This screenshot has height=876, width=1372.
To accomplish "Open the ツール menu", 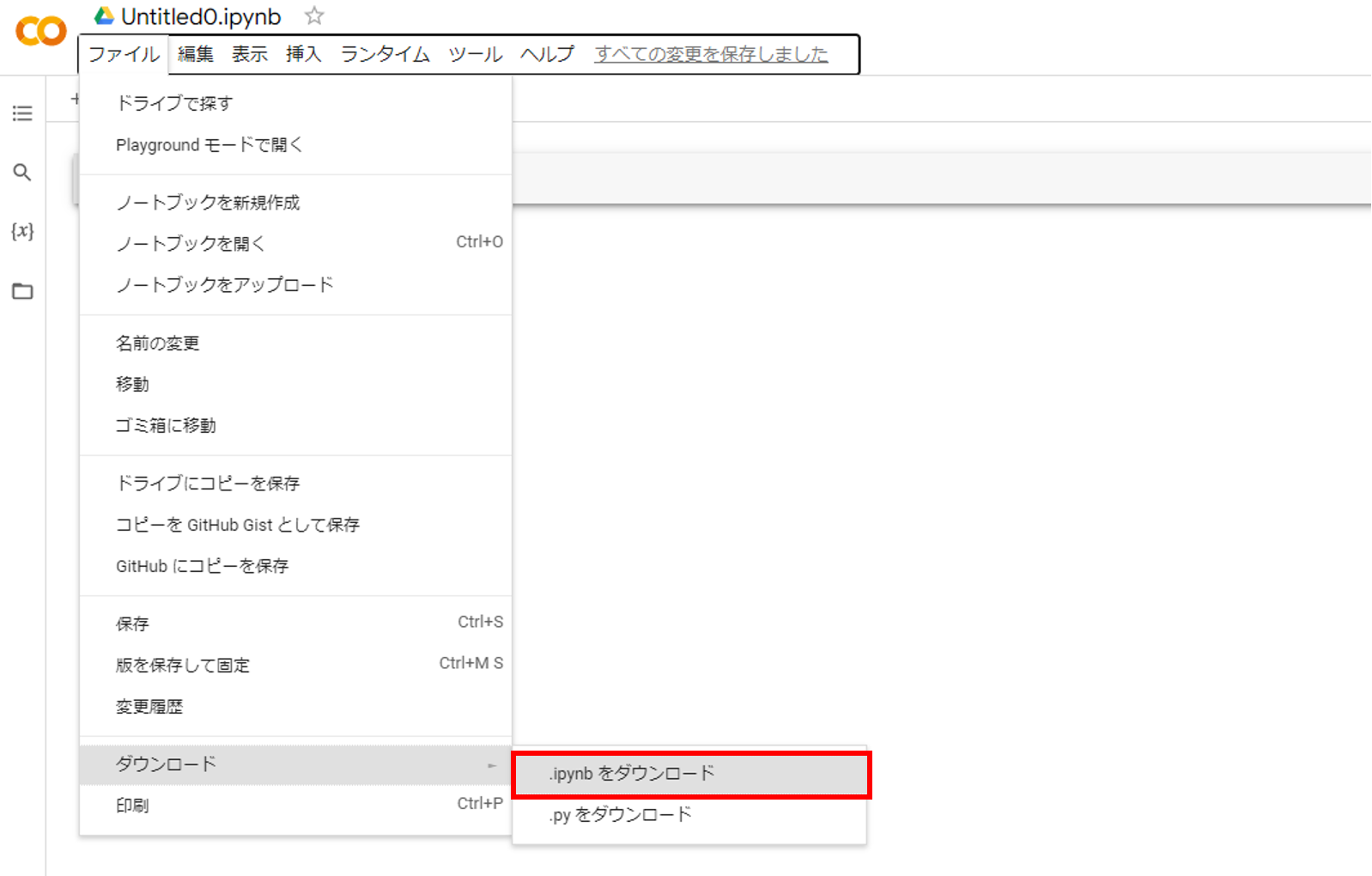I will 475,54.
